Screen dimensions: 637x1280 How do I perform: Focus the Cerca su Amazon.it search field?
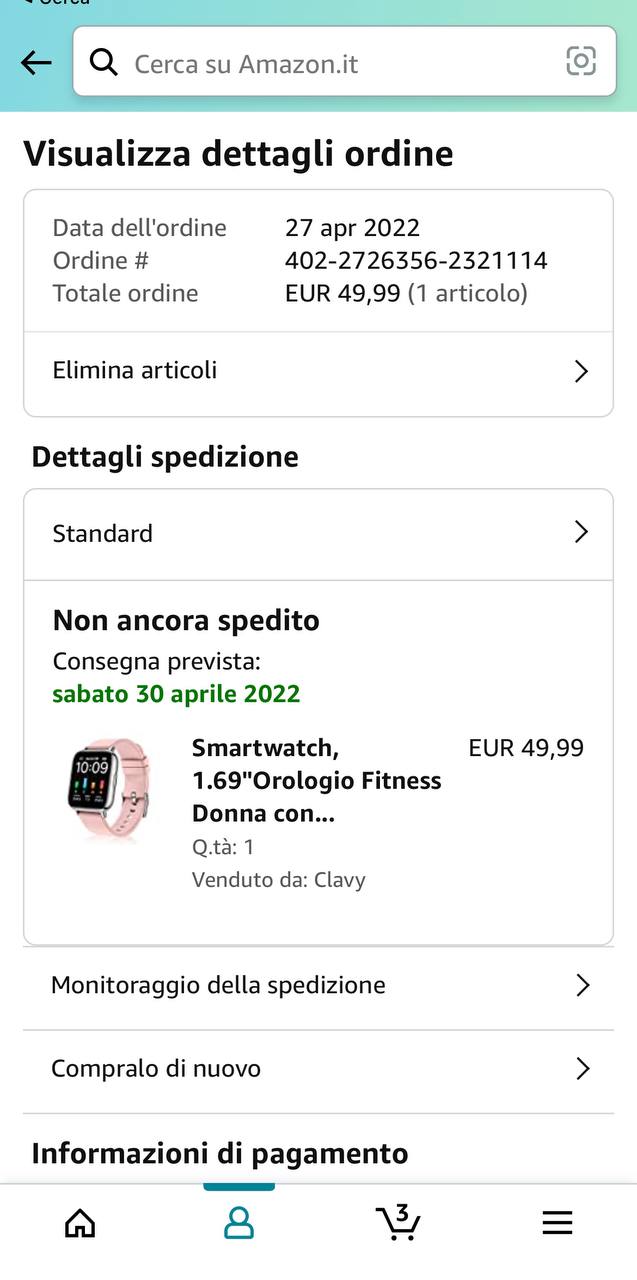pos(340,63)
